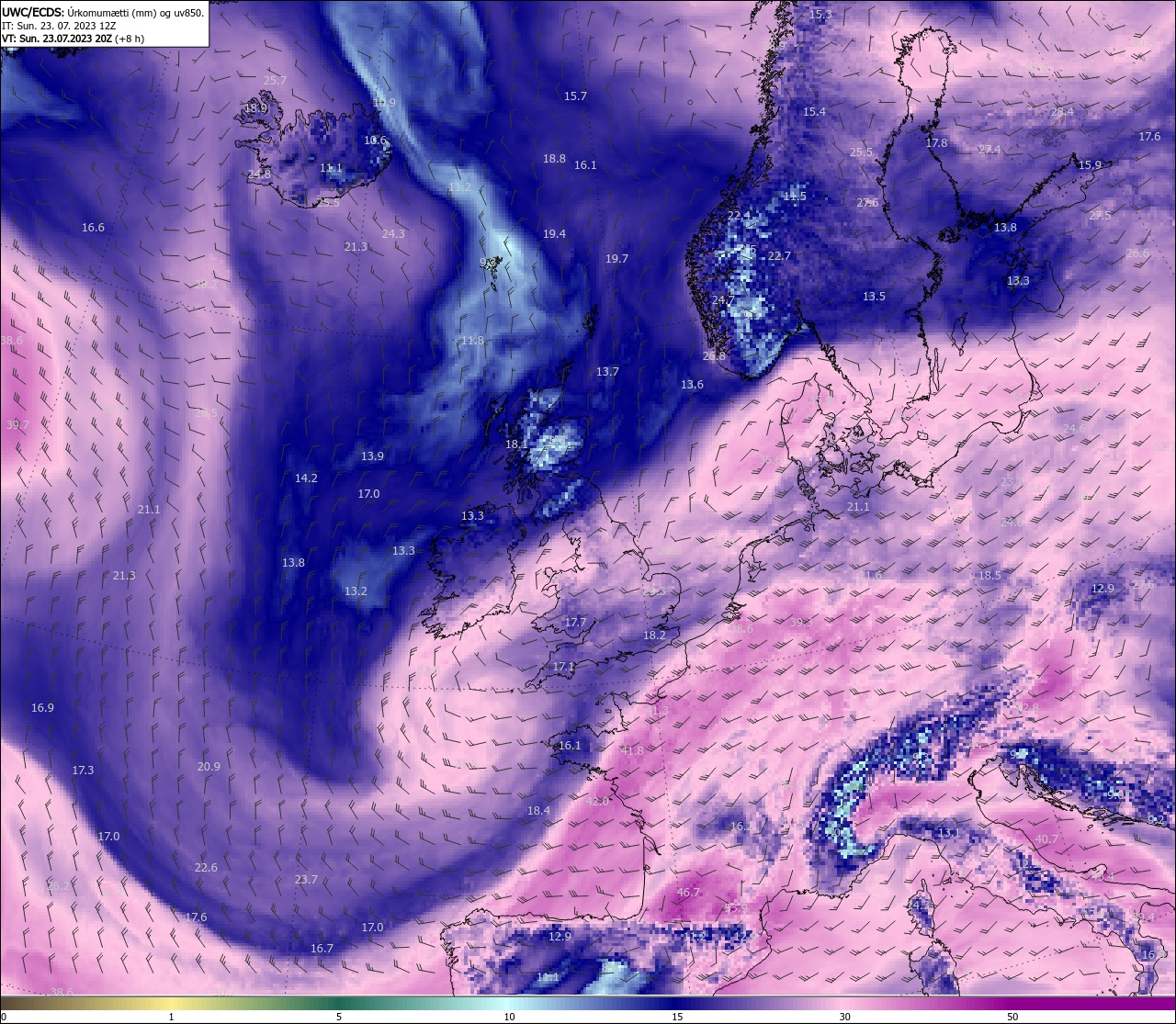Click the VT valid time line 20Z

click(73, 39)
